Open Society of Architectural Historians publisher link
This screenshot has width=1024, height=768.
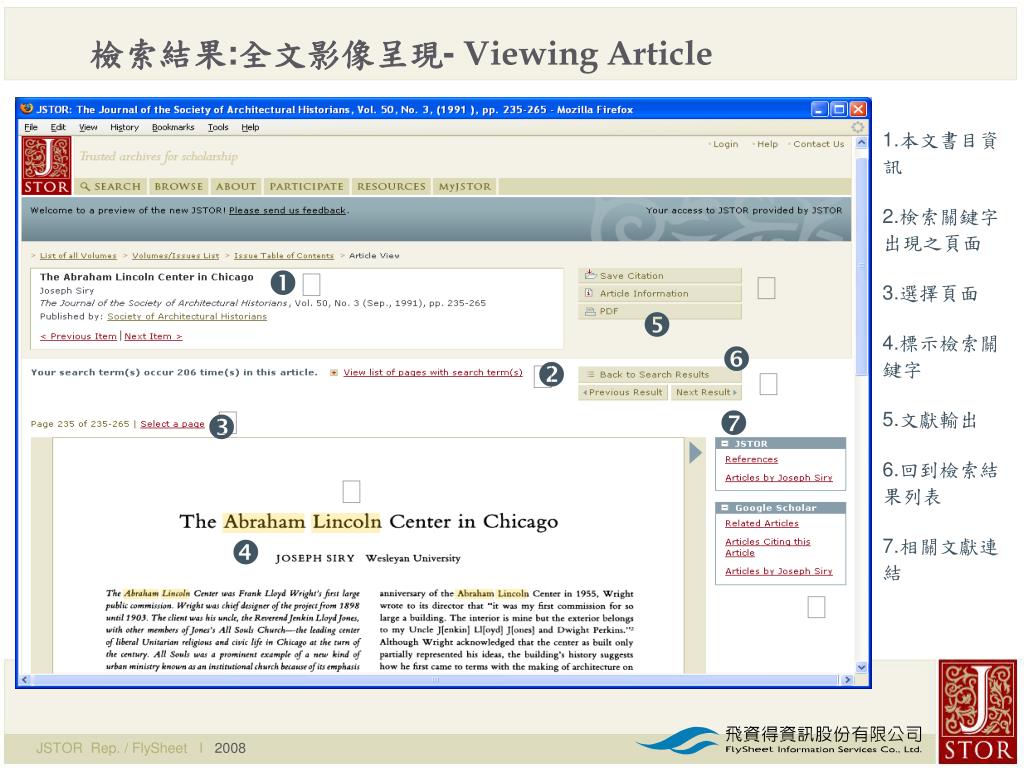(x=187, y=316)
